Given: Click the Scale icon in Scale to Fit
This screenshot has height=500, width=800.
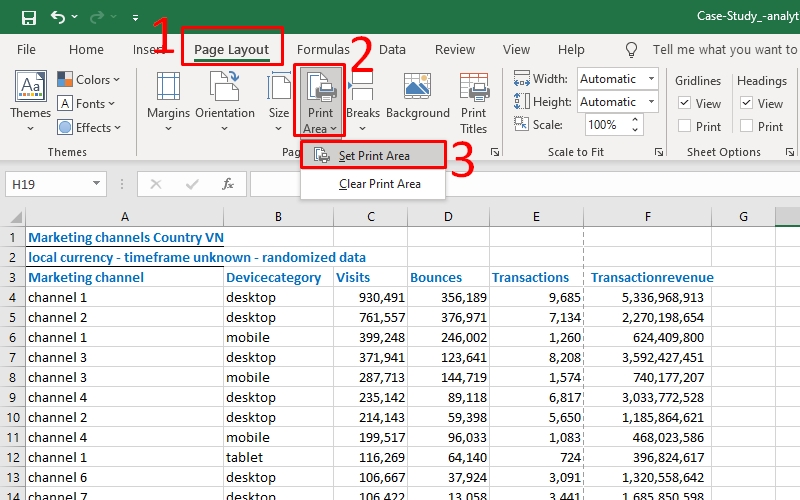Looking at the screenshot, I should (x=521, y=124).
